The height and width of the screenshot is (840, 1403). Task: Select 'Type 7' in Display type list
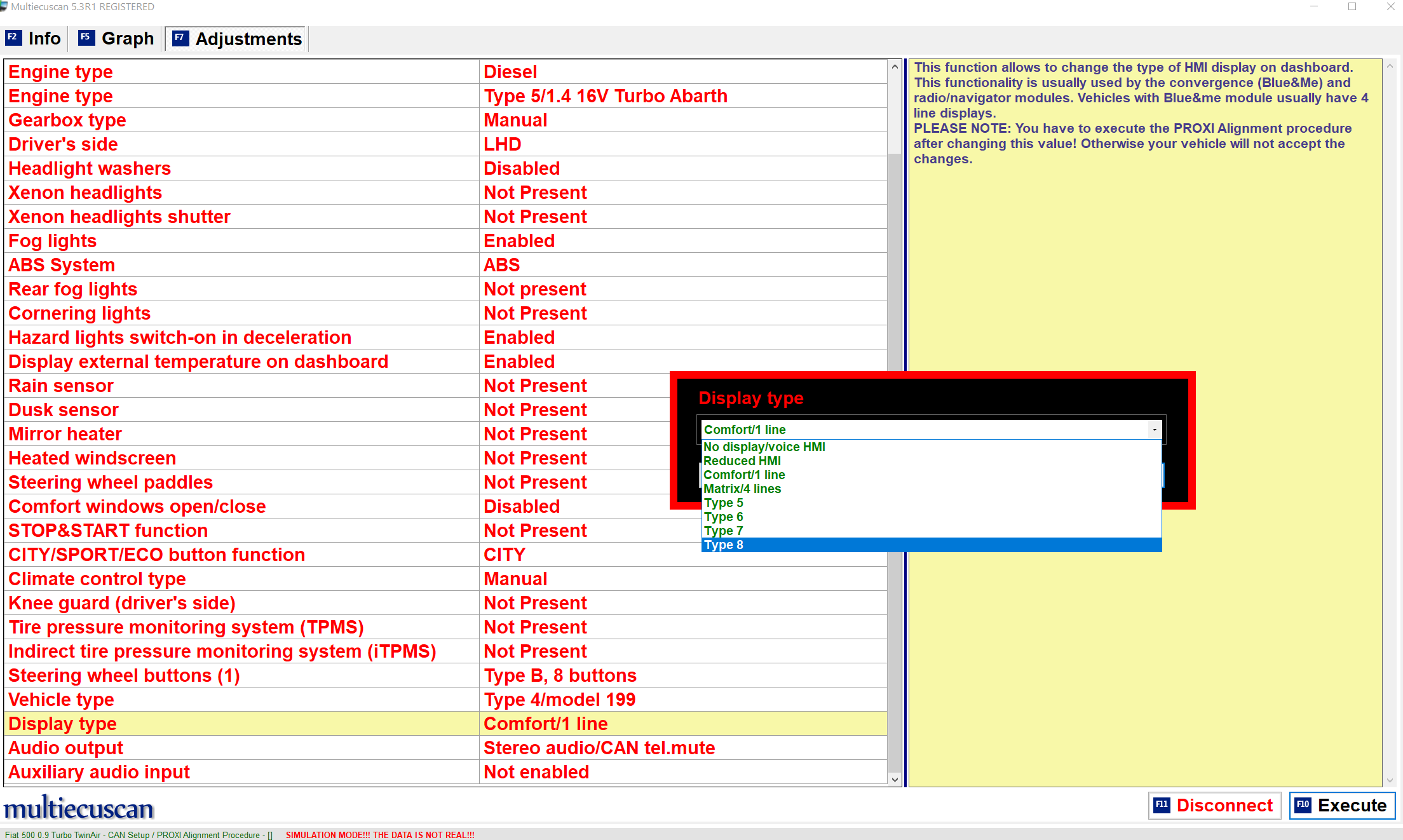pyautogui.click(x=932, y=531)
